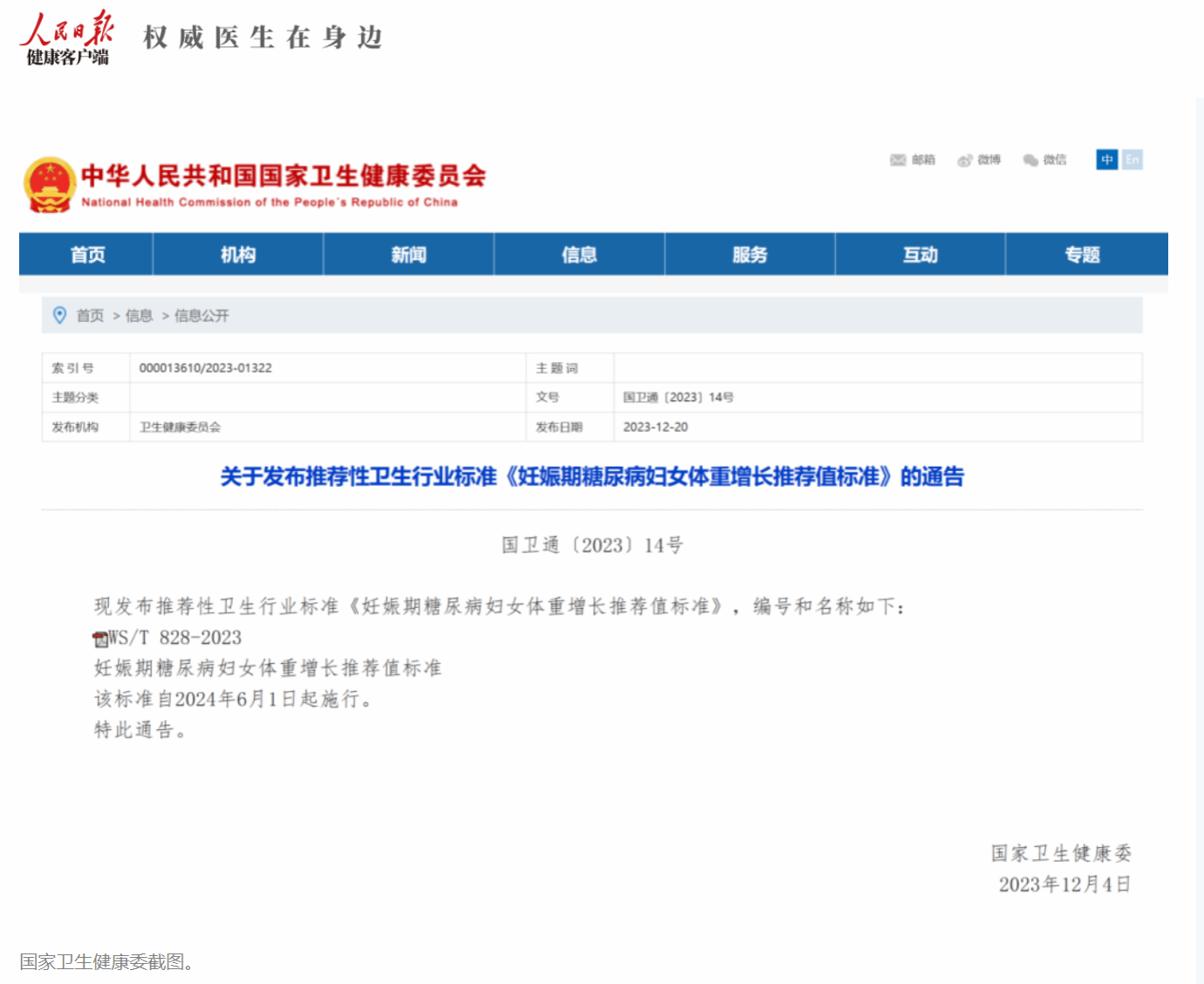Switch language to English with En button
This screenshot has height=984, width=1204.
point(1132,160)
